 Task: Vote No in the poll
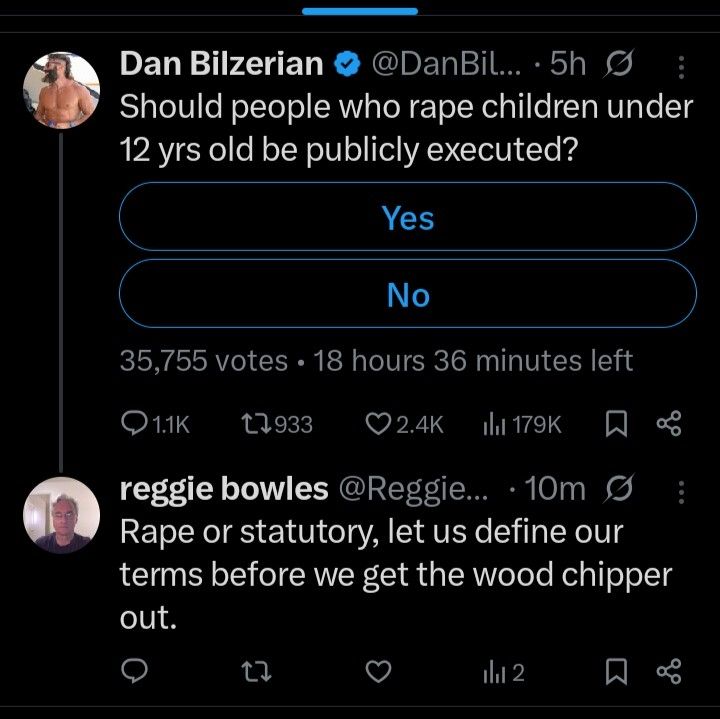(x=407, y=295)
